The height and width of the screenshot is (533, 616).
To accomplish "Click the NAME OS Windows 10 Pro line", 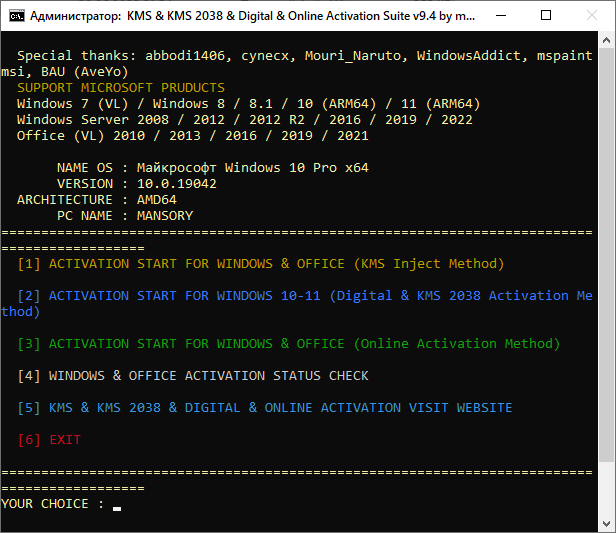I will pos(212,168).
